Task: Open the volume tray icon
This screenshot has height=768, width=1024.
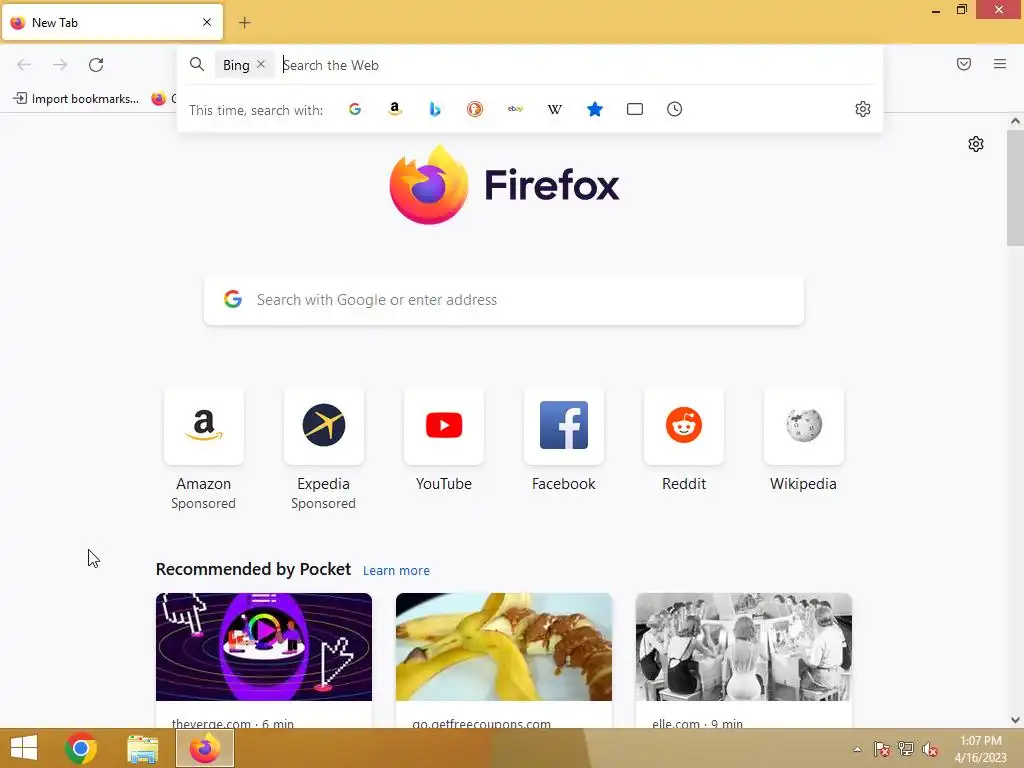Action: point(930,749)
